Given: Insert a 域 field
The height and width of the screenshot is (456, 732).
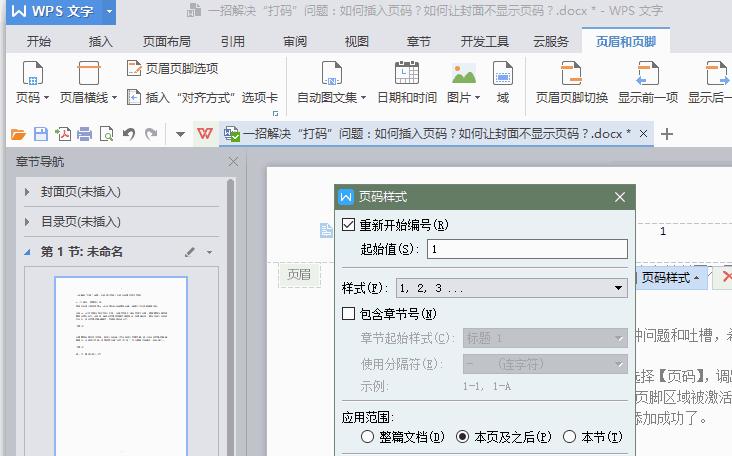Looking at the screenshot, I should pyautogui.click(x=503, y=82).
